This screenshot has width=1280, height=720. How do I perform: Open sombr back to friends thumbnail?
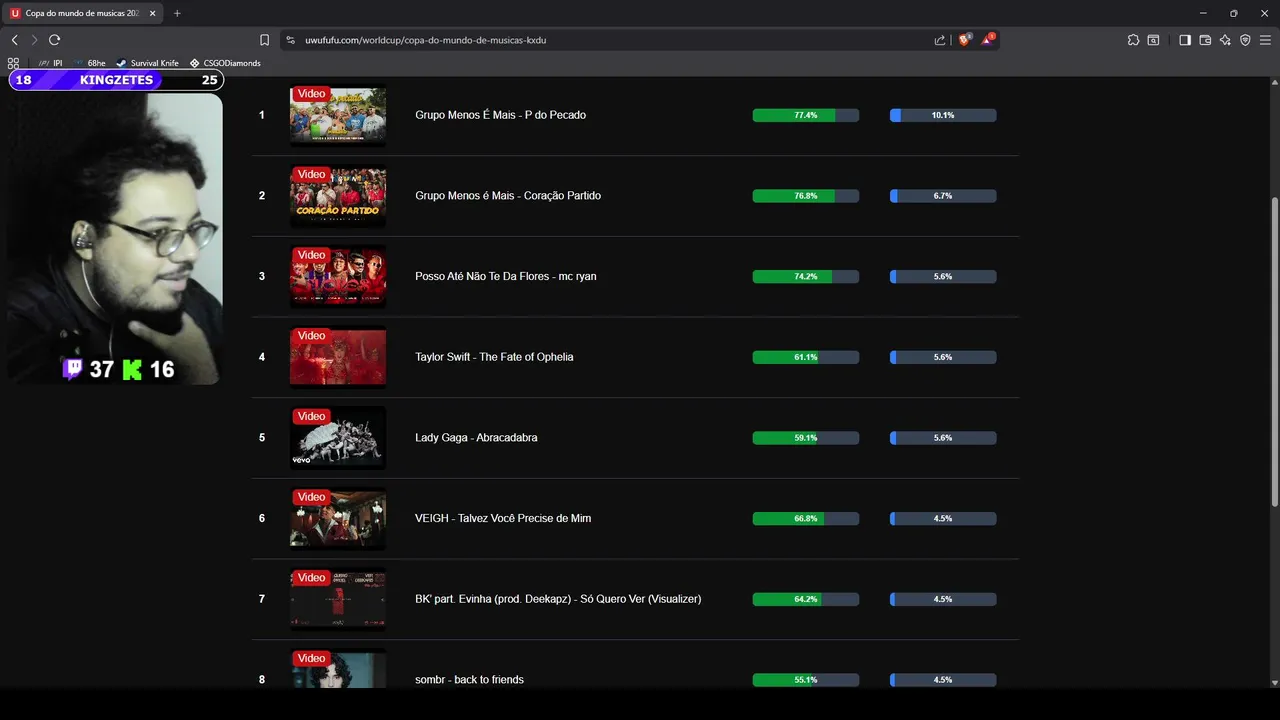338,668
